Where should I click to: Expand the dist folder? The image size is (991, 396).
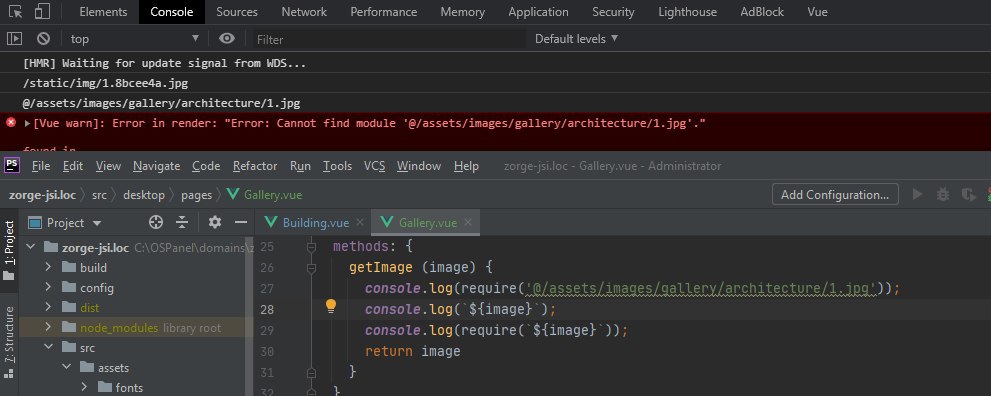coord(49,308)
